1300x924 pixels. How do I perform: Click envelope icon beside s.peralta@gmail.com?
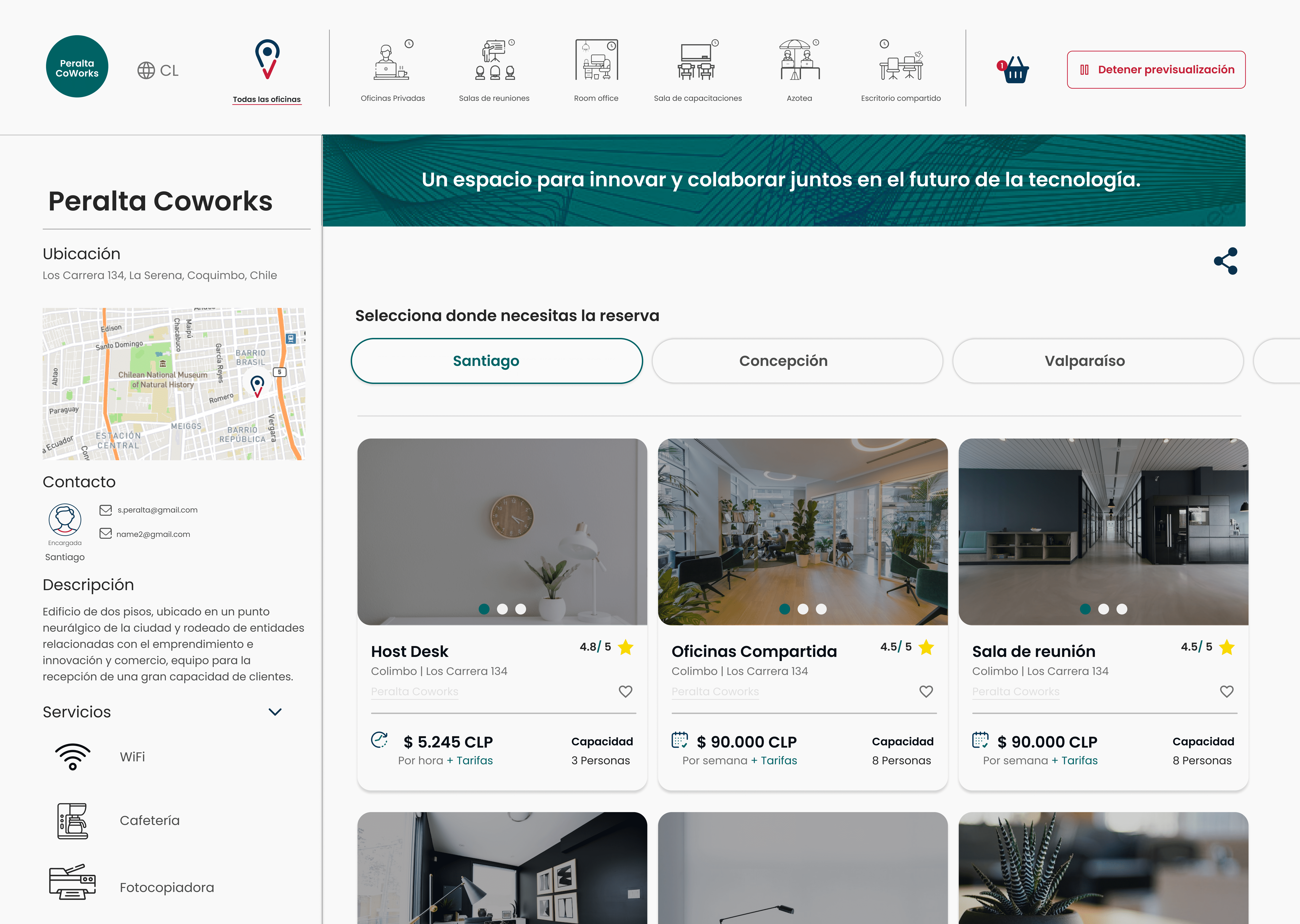[x=105, y=510]
